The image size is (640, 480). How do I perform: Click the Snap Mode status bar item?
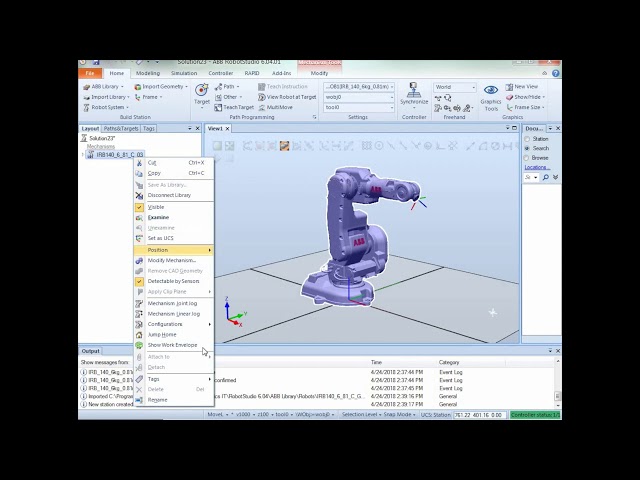pyautogui.click(x=399, y=415)
